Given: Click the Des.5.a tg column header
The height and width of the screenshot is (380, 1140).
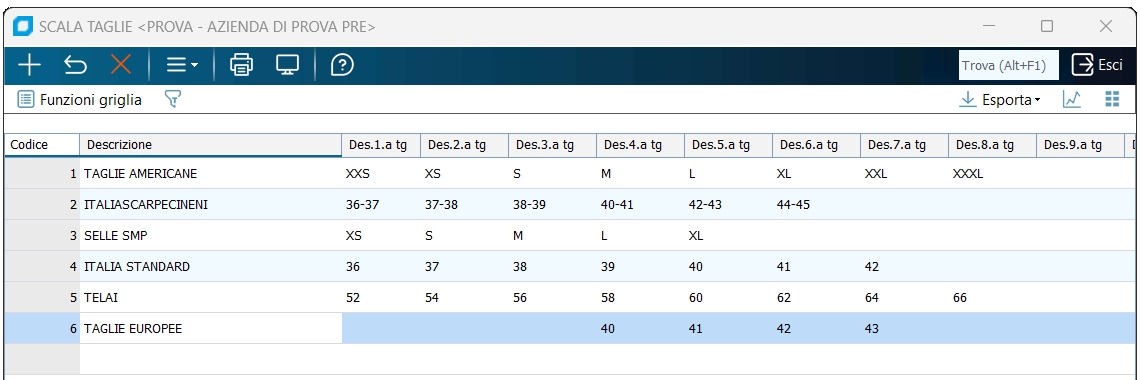Looking at the screenshot, I should [728, 145].
